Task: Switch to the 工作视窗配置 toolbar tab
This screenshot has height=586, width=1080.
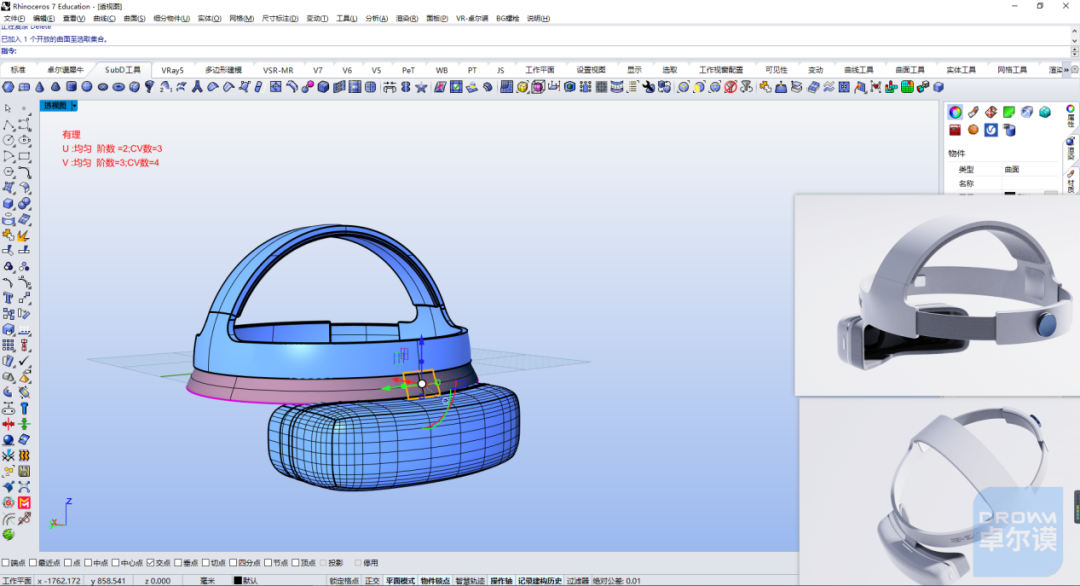Action: (x=720, y=70)
